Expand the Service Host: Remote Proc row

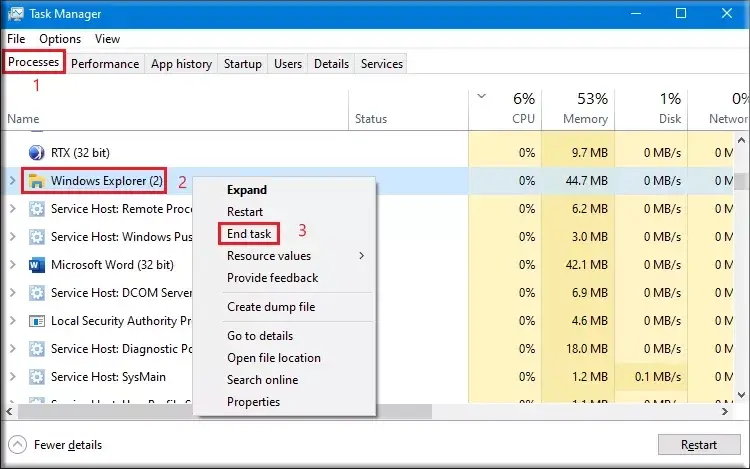(x=12, y=209)
